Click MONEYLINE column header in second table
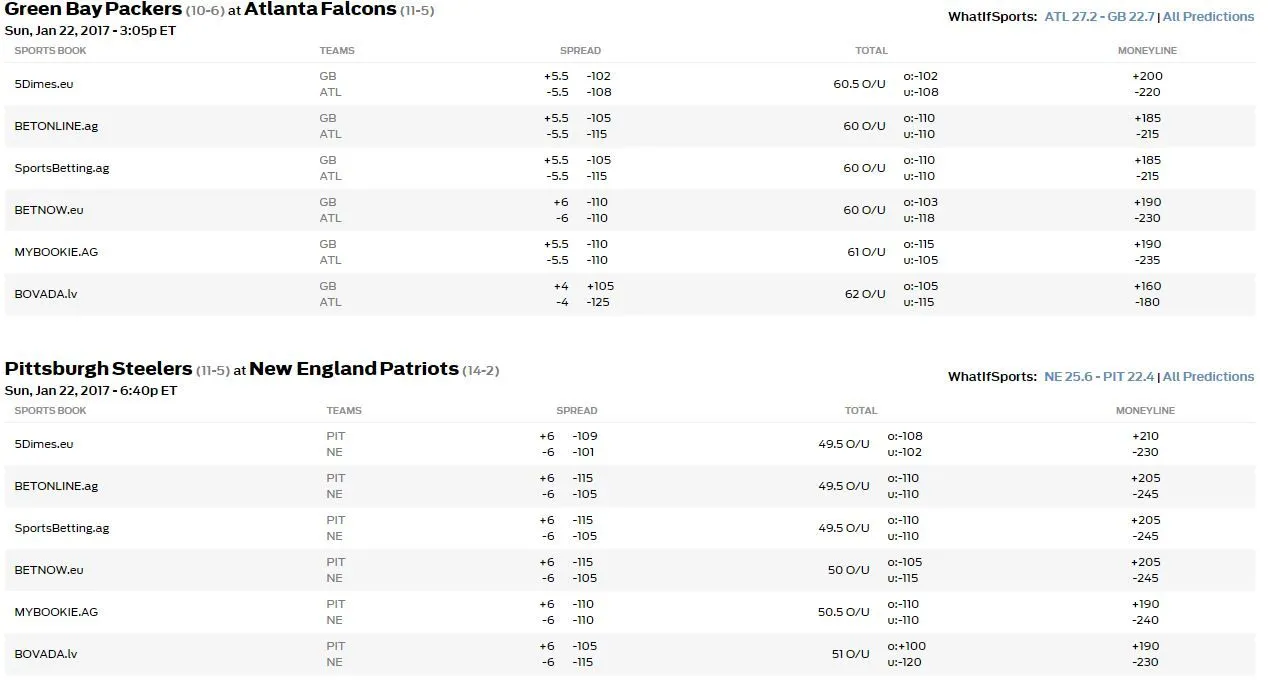 [x=1145, y=411]
